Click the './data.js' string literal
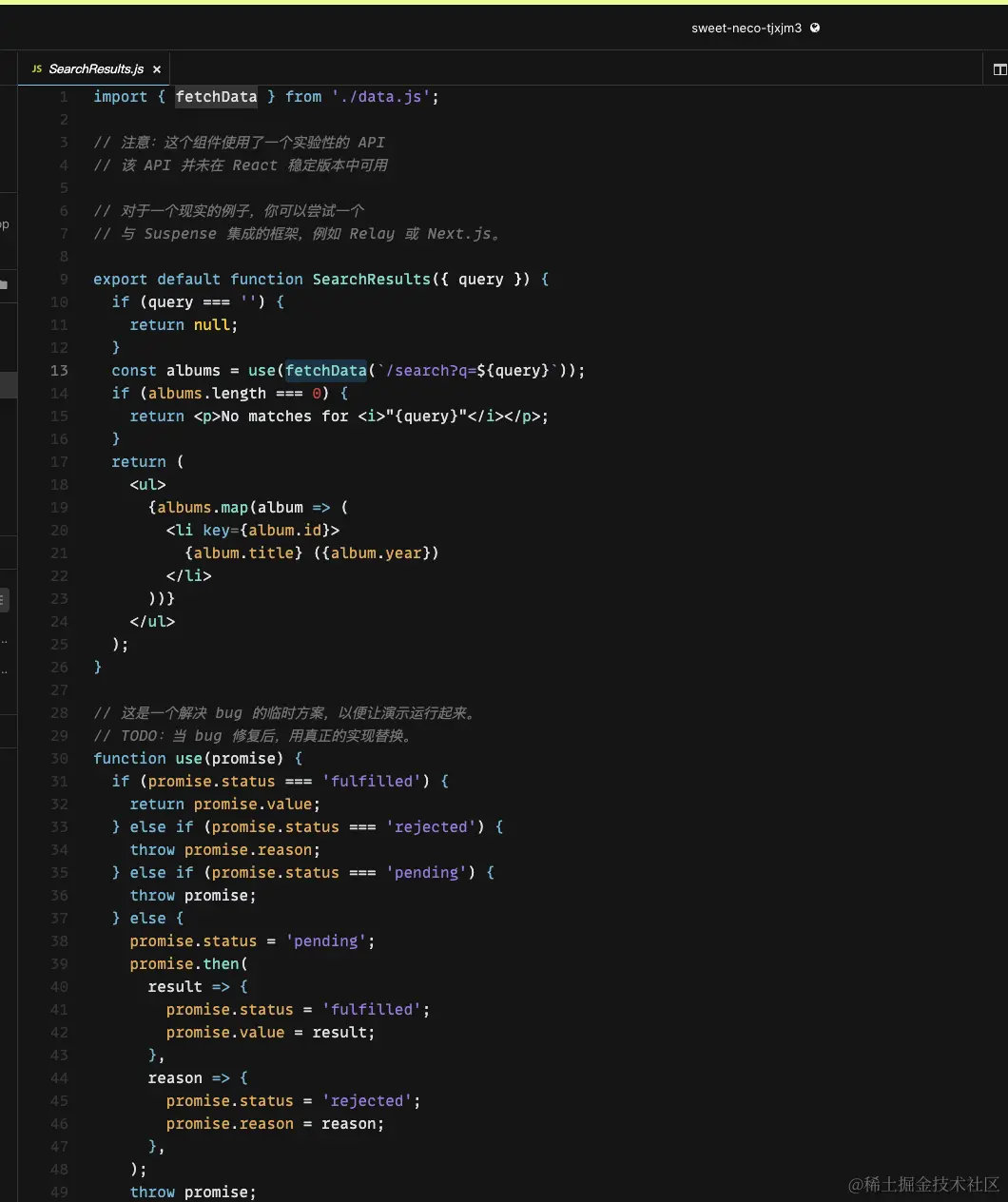1008x1202 pixels. [x=381, y=97]
